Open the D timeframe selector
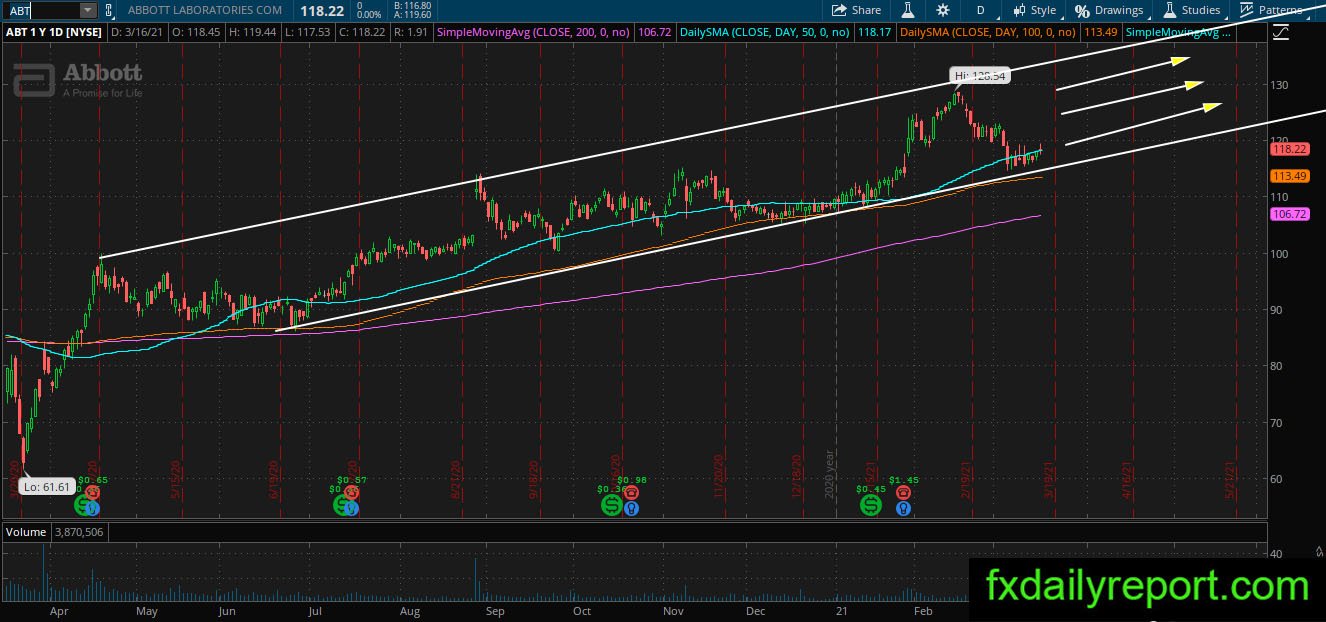 click(x=981, y=10)
